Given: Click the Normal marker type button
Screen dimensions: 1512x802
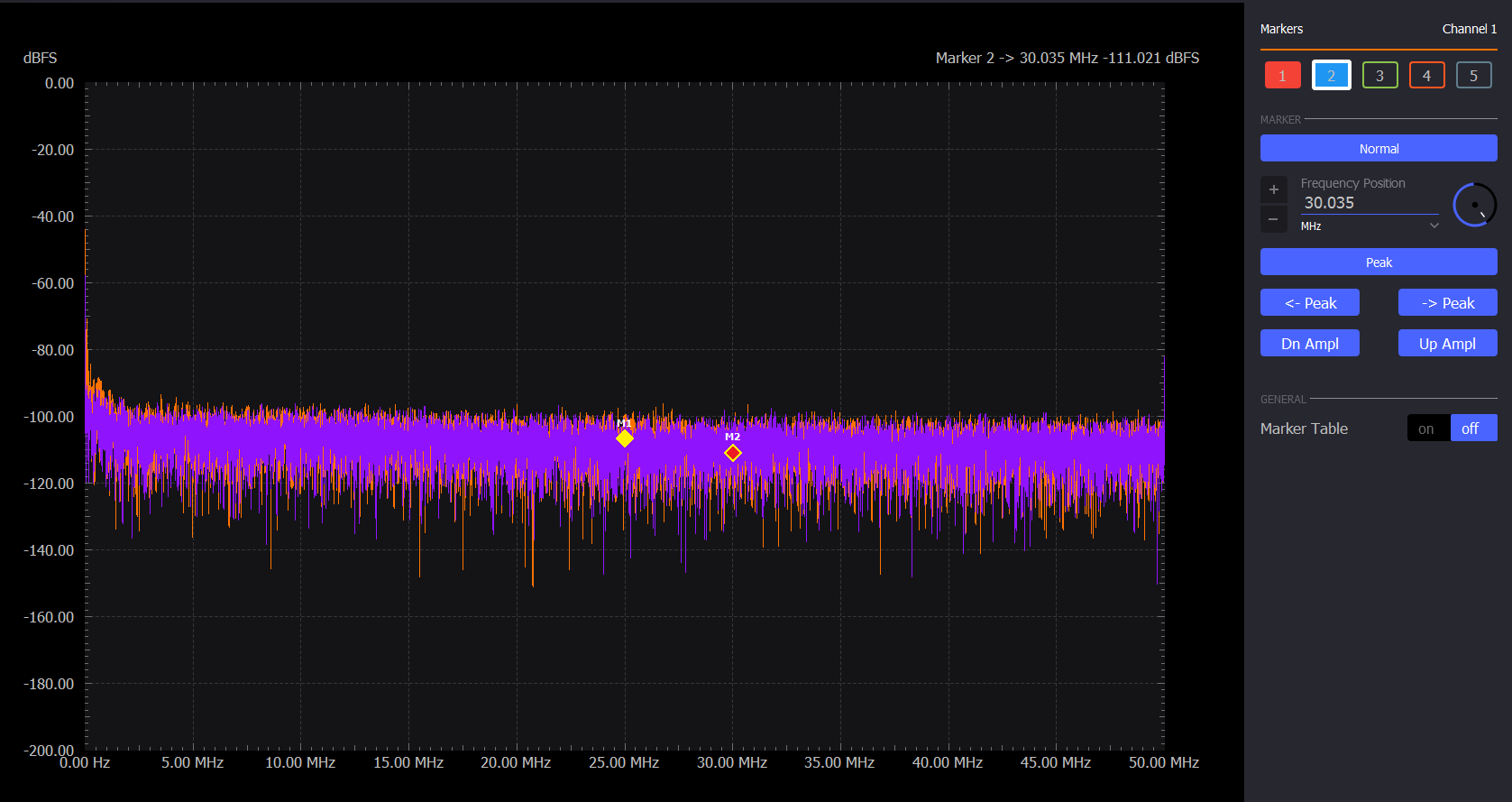Looking at the screenshot, I should coord(1379,148).
